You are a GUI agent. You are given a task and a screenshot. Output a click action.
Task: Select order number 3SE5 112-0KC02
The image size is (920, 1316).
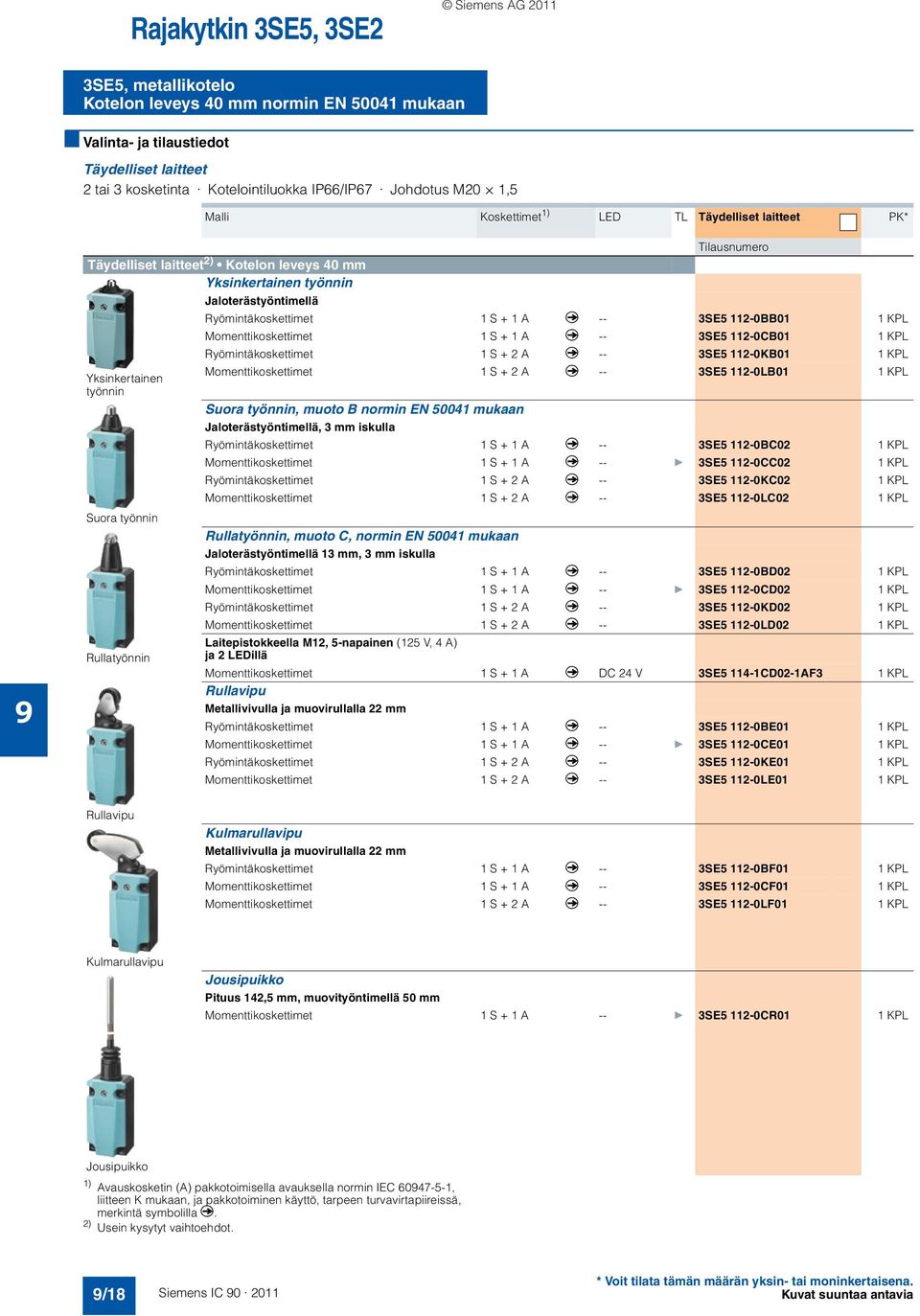744,480
